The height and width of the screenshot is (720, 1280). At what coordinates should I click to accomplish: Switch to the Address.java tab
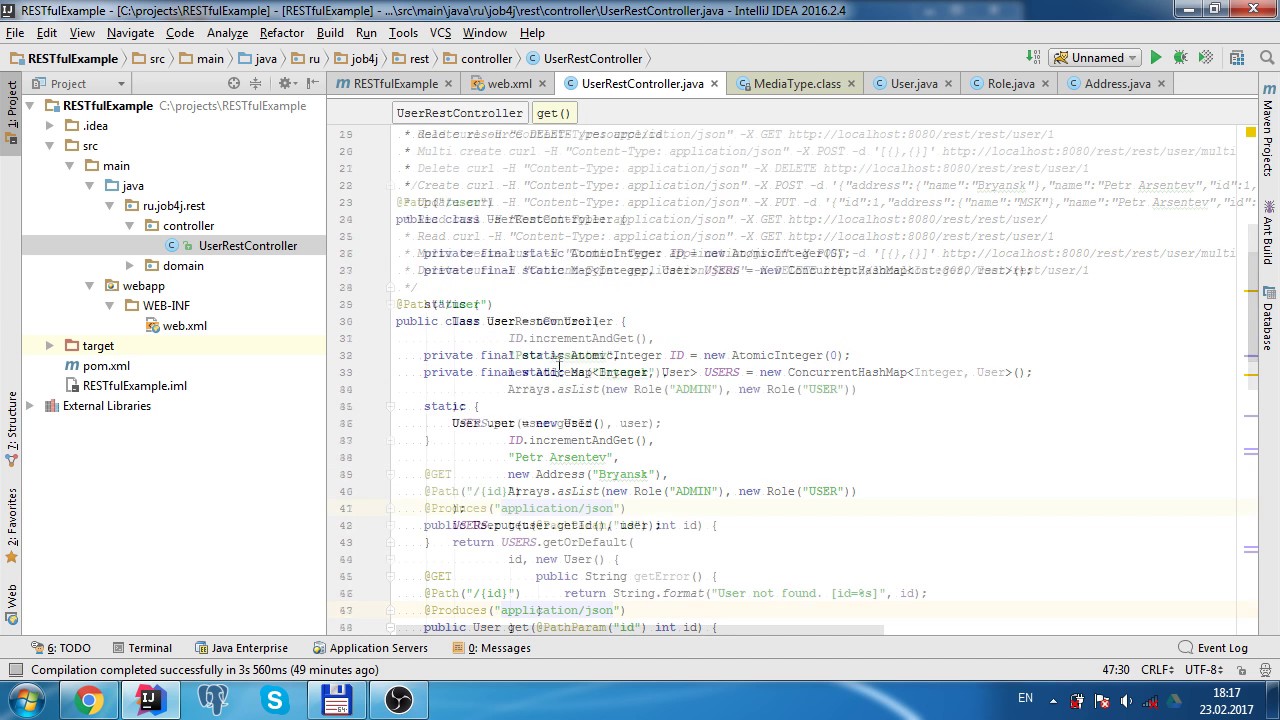[x=1117, y=84]
